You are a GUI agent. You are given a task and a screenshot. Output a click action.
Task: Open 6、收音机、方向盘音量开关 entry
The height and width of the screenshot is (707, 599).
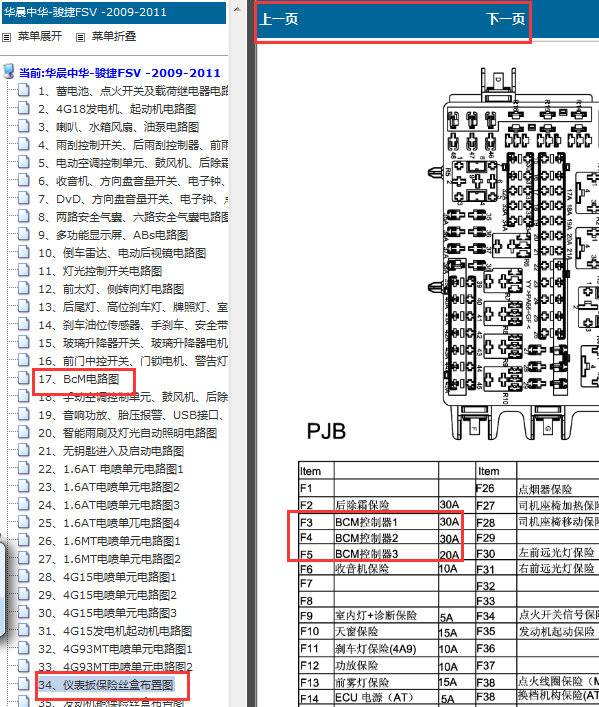point(132,181)
